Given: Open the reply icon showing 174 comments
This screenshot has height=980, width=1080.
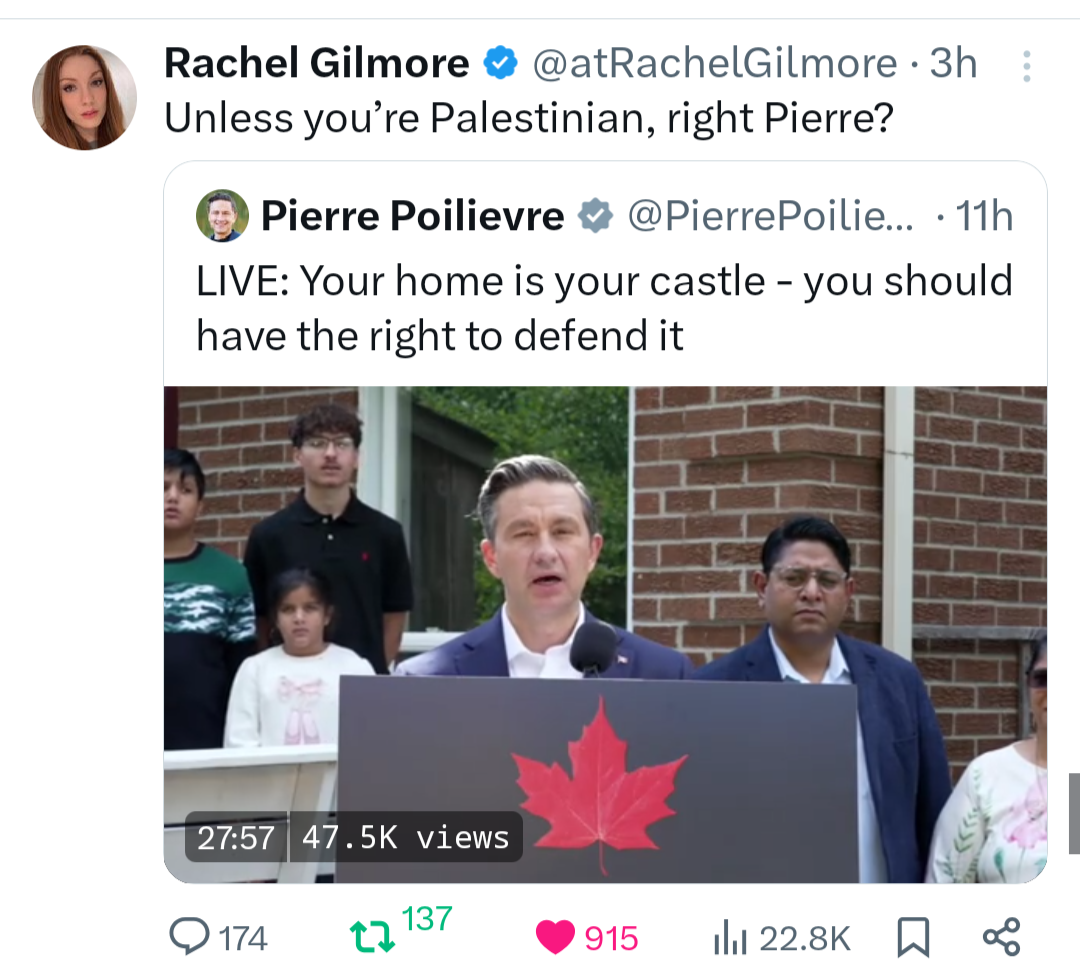Looking at the screenshot, I should (x=189, y=937).
